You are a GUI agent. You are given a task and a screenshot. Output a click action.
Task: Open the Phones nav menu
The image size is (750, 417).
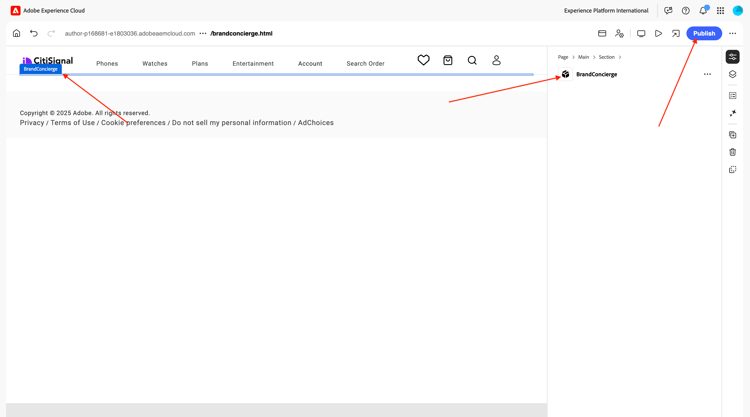[107, 64]
